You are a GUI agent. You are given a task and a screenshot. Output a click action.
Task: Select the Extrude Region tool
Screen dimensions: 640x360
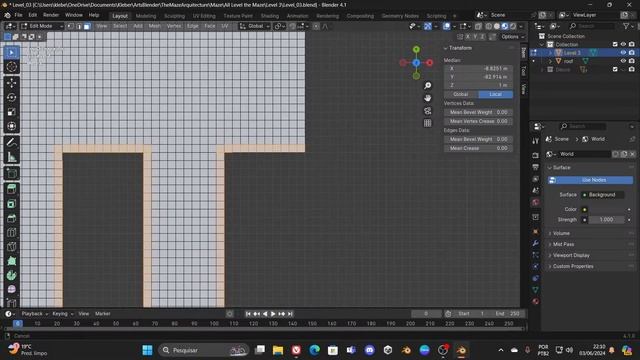[11, 189]
